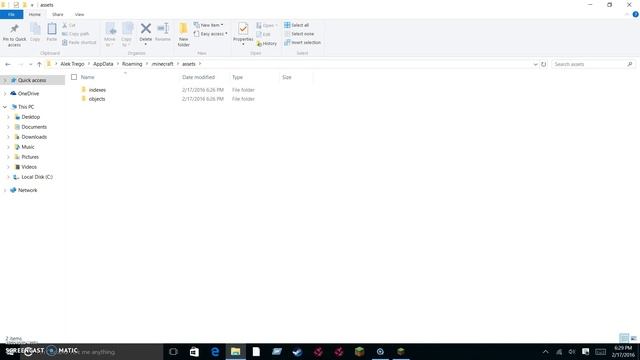Select the indexes folder
This screenshot has width=640, height=360.
pos(97,90)
